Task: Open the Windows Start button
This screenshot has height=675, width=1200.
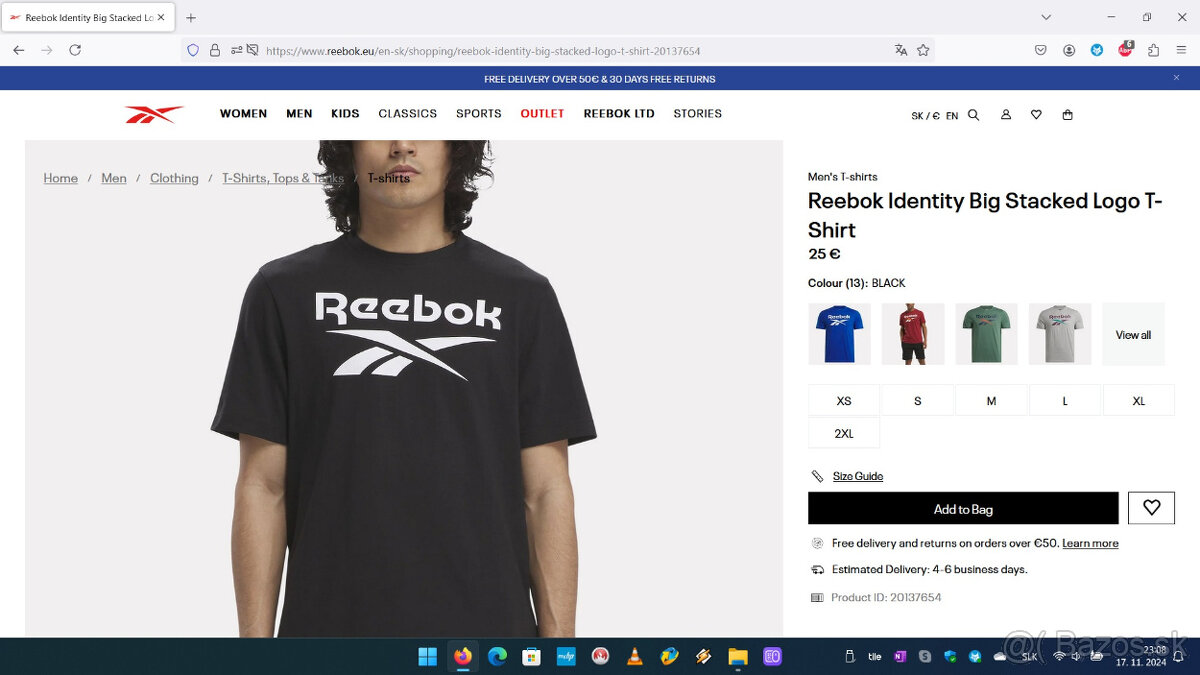Action: (427, 657)
